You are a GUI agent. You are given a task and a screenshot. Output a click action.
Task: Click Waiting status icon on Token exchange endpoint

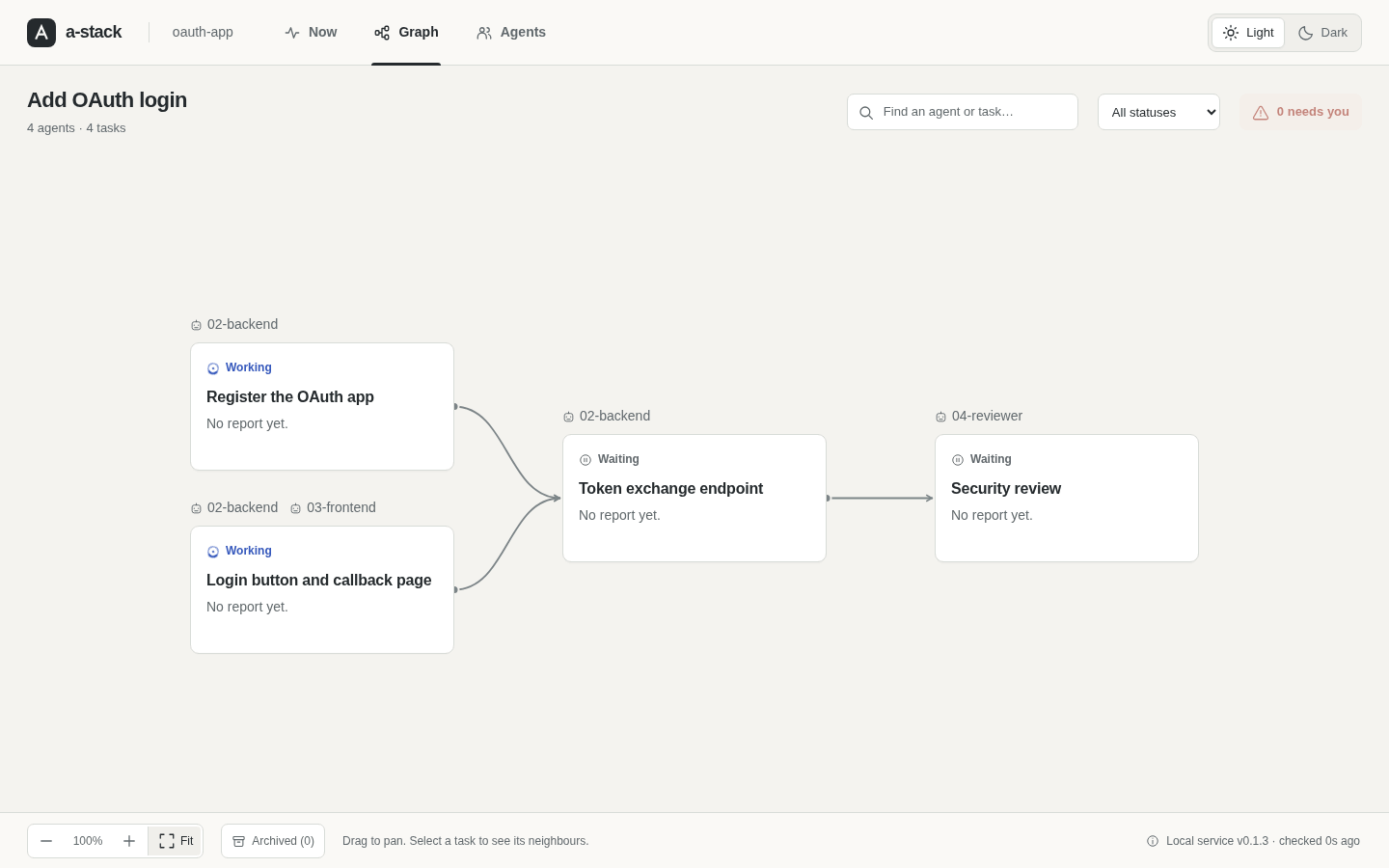click(586, 460)
